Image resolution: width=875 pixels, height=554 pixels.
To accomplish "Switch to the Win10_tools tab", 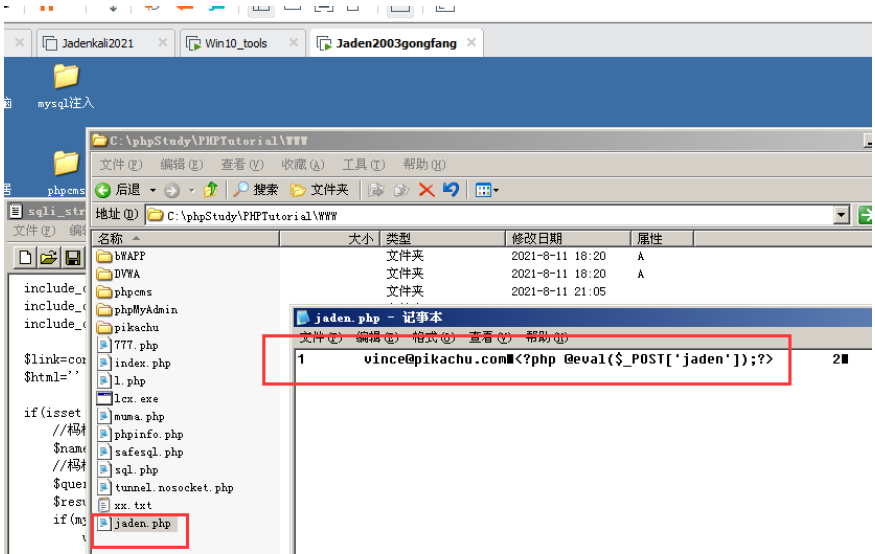I will (236, 43).
